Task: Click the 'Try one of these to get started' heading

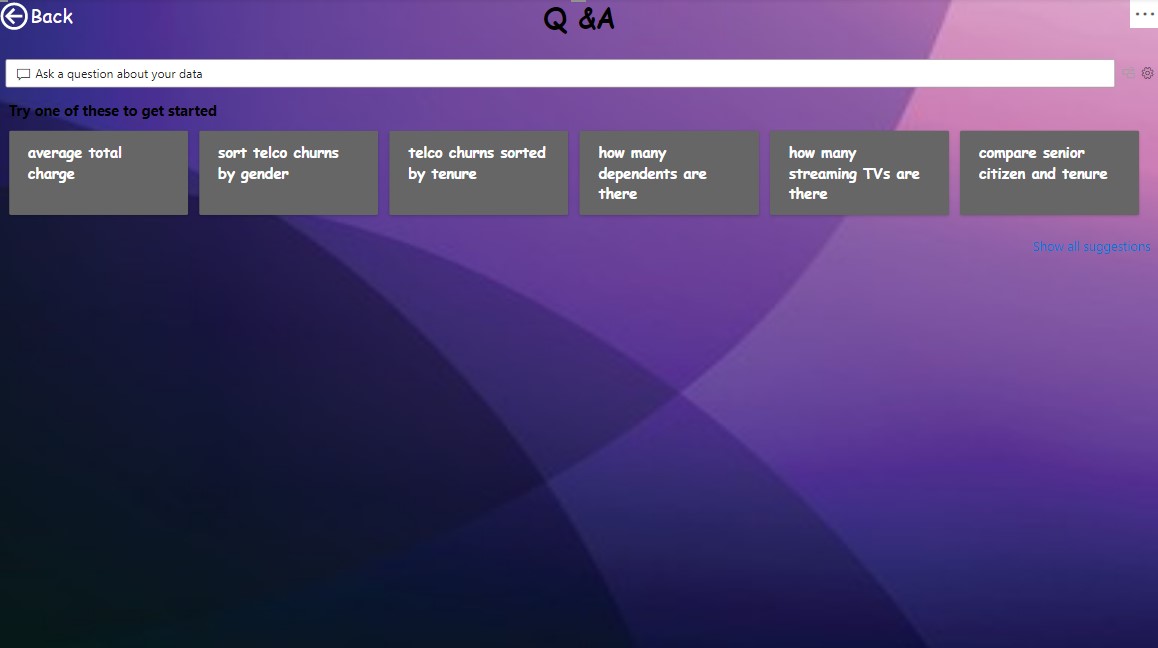Action: click(112, 111)
